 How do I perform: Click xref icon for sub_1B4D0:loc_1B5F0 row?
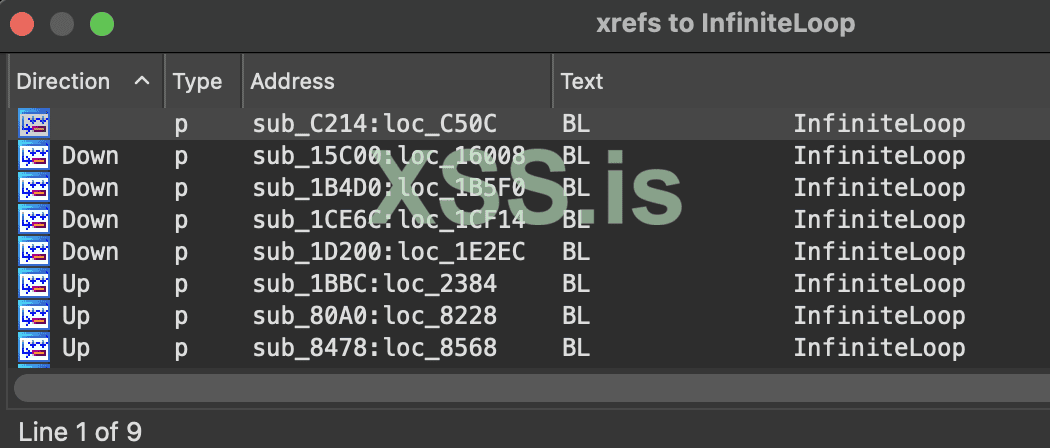tap(34, 188)
